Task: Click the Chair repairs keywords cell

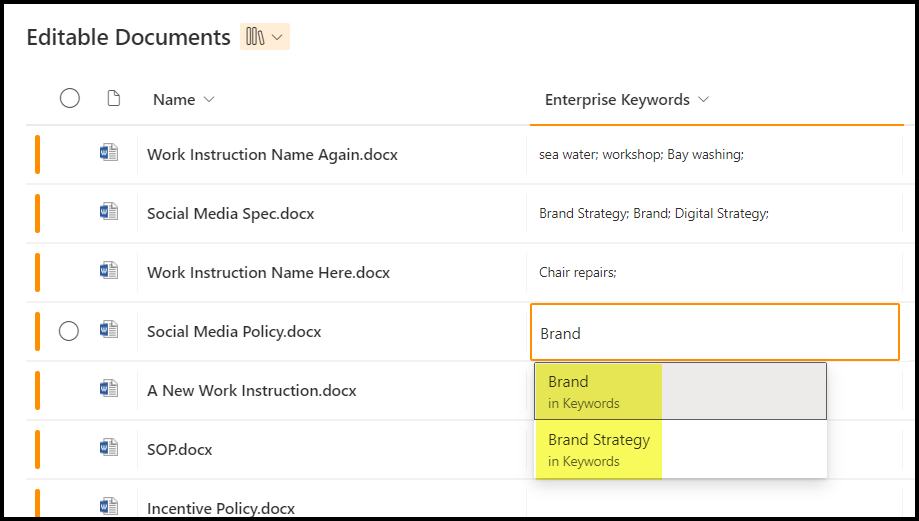Action: click(x=578, y=273)
